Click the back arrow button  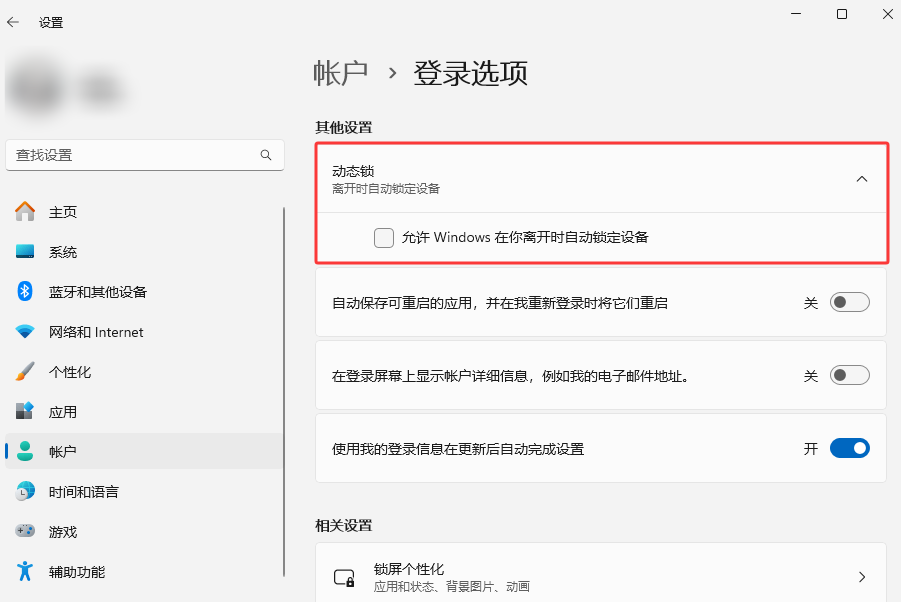[13, 22]
